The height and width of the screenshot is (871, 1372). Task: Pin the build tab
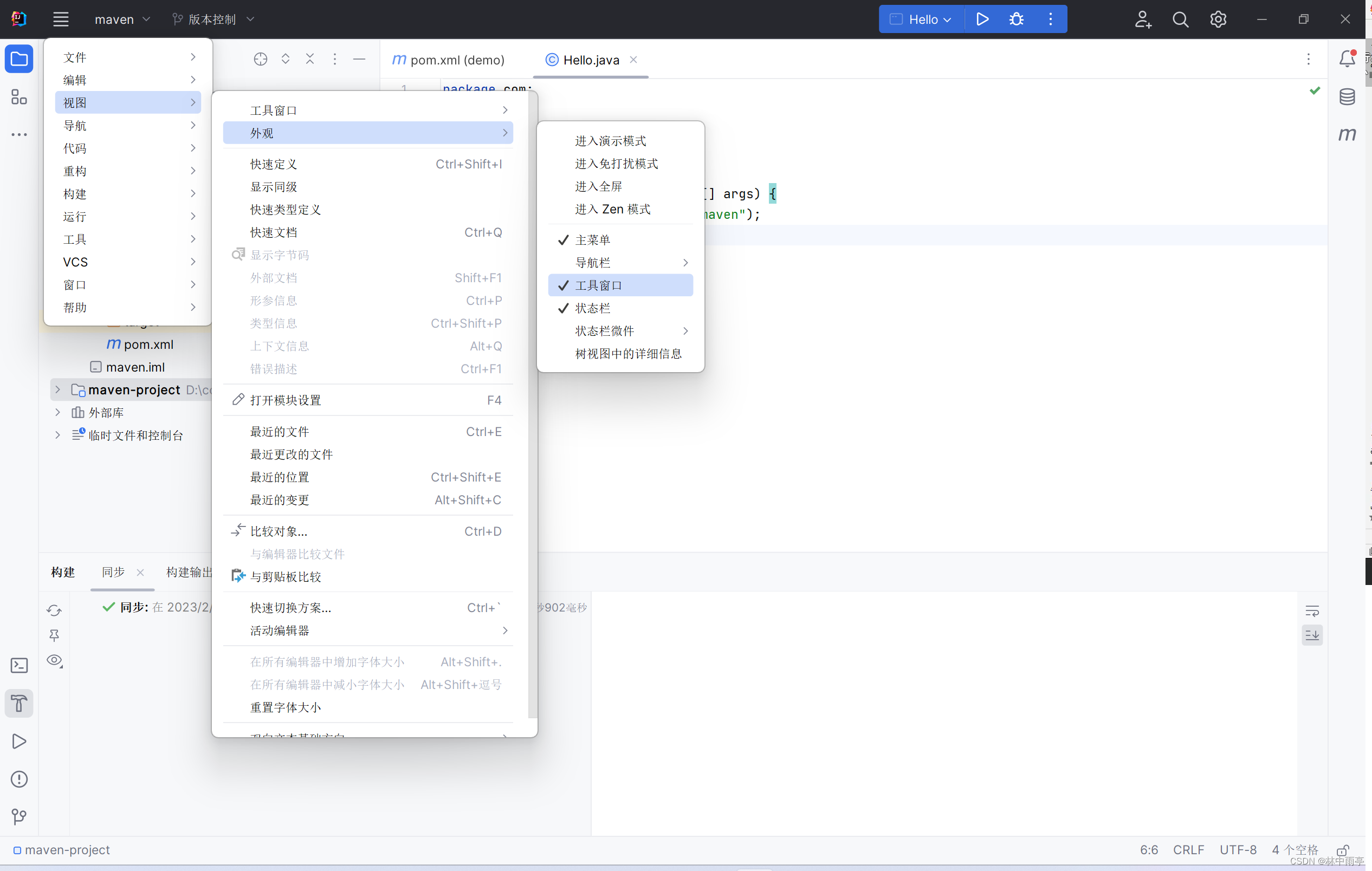point(54,635)
